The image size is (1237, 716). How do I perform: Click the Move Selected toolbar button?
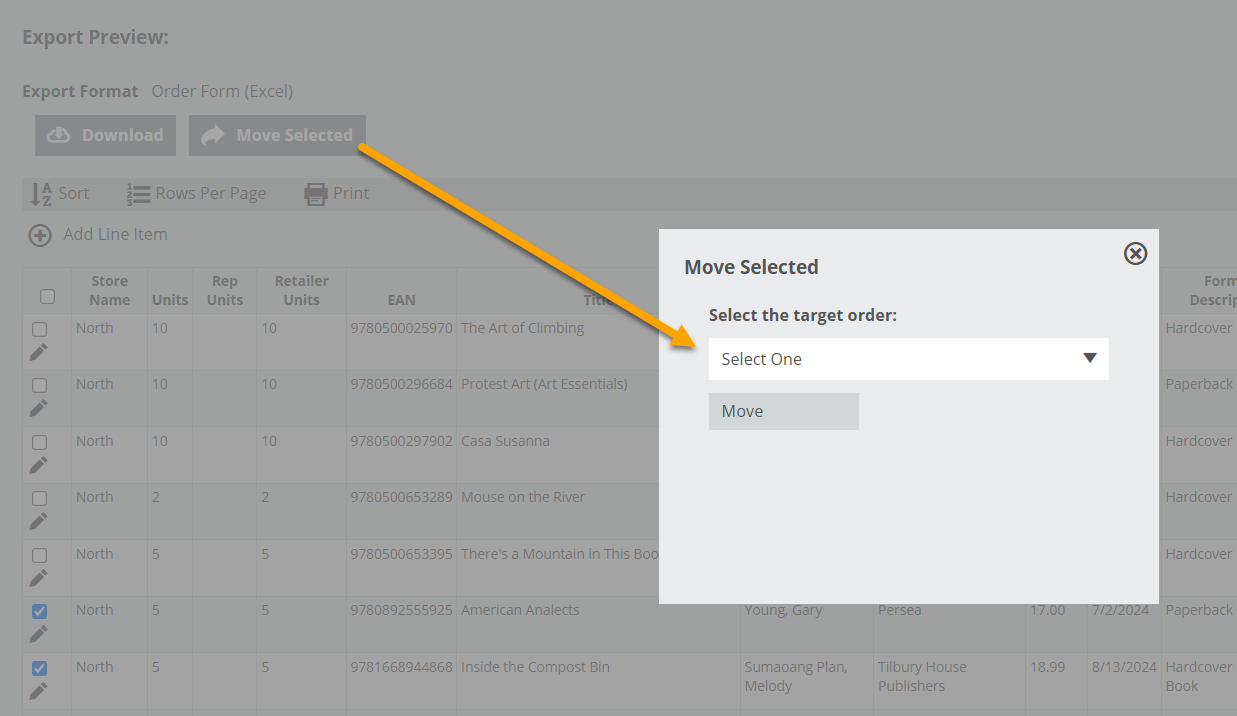tap(277, 135)
